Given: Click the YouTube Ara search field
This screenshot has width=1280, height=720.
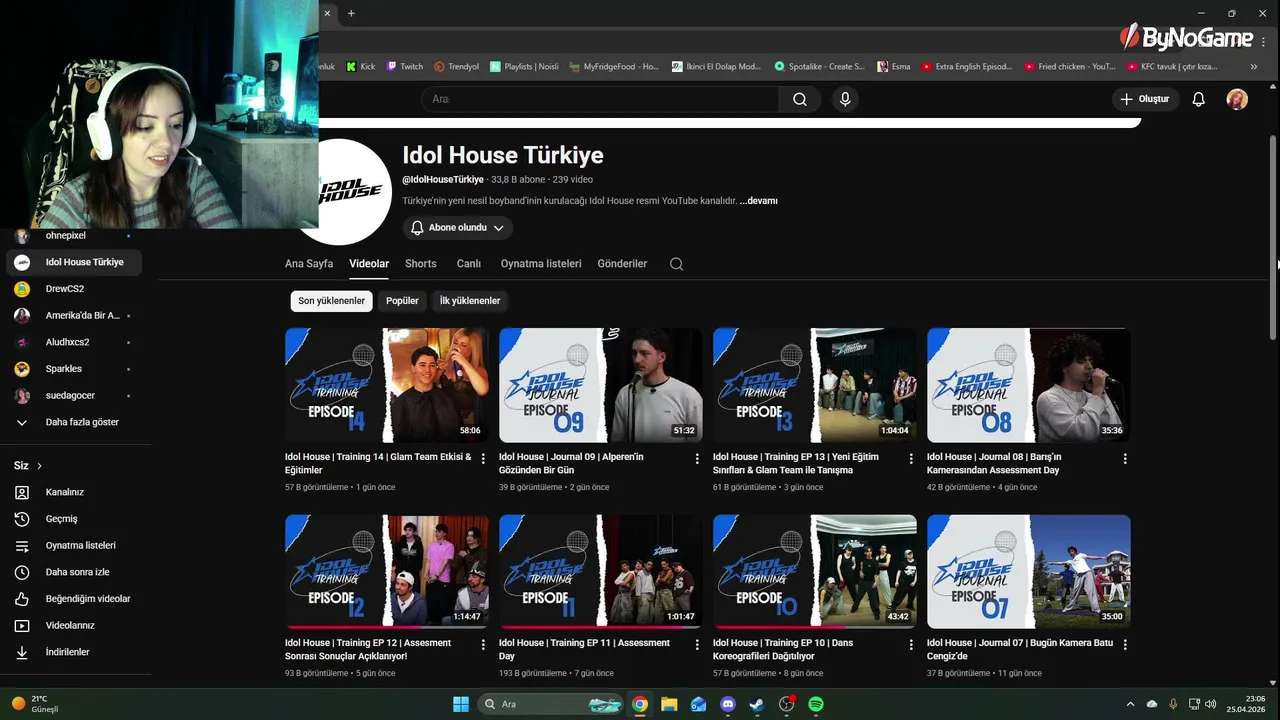Looking at the screenshot, I should coord(600,99).
